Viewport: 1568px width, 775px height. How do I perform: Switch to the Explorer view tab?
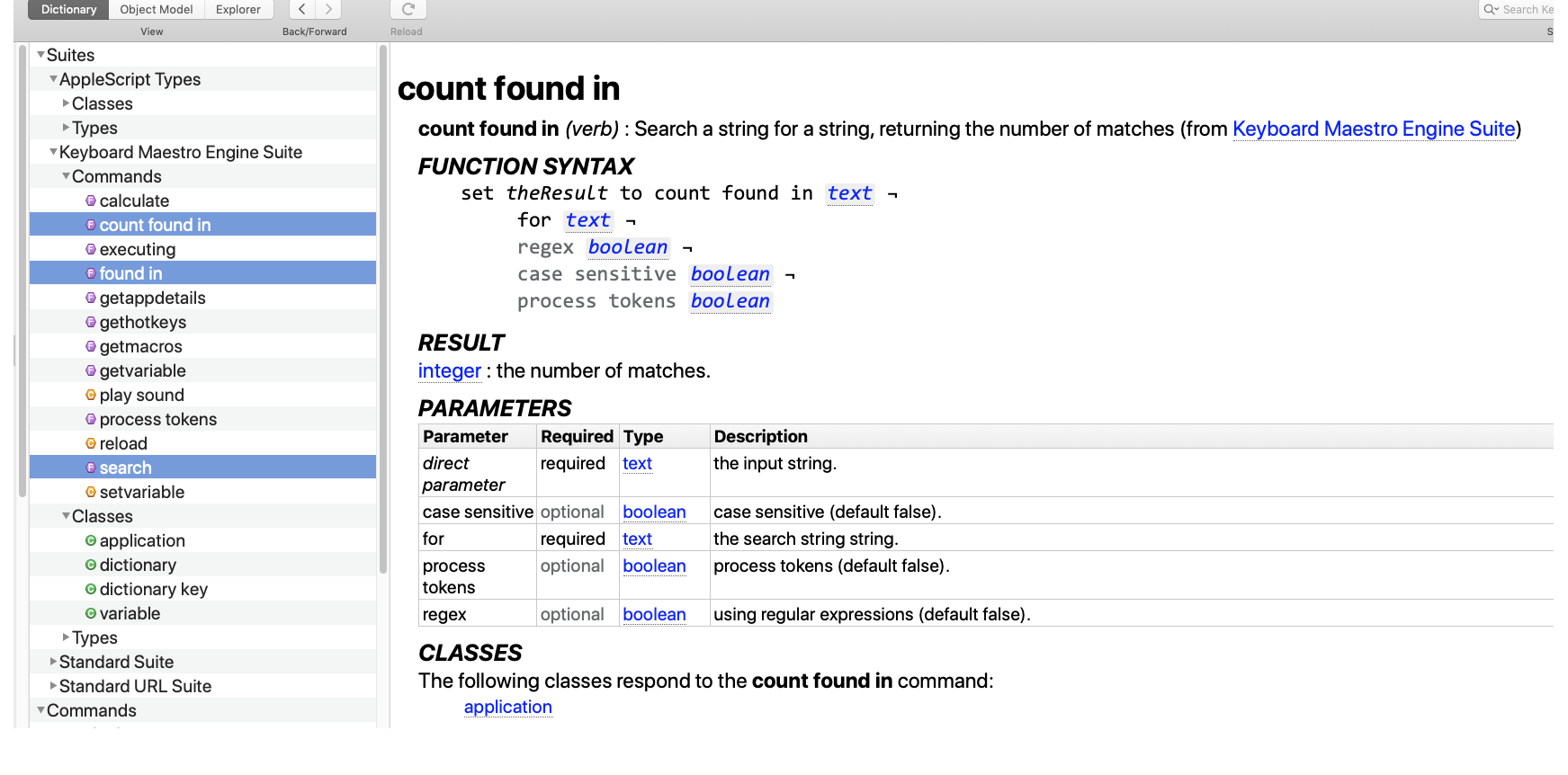237,9
